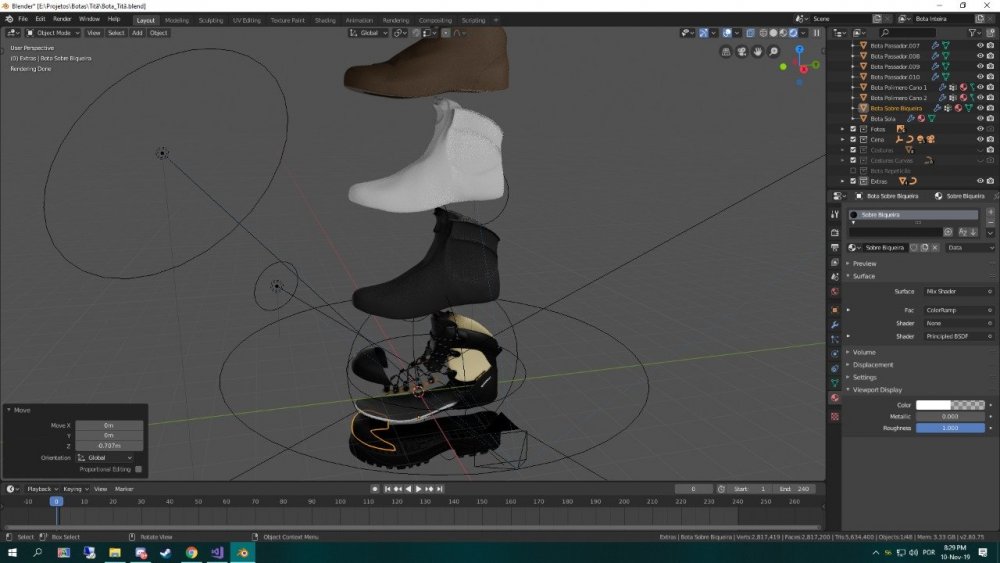
Task: Click the camera view gizmo icon
Action: [744, 51]
